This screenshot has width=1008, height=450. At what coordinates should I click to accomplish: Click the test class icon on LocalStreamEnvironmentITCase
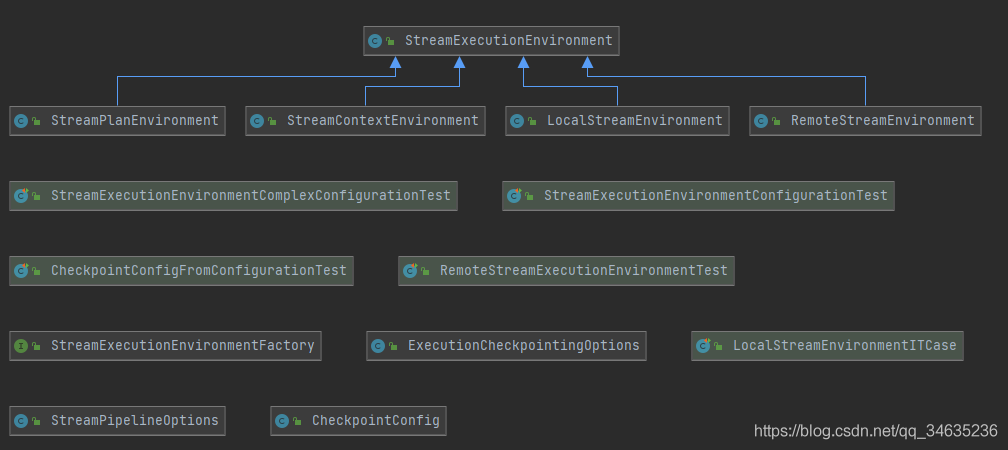coord(703,346)
